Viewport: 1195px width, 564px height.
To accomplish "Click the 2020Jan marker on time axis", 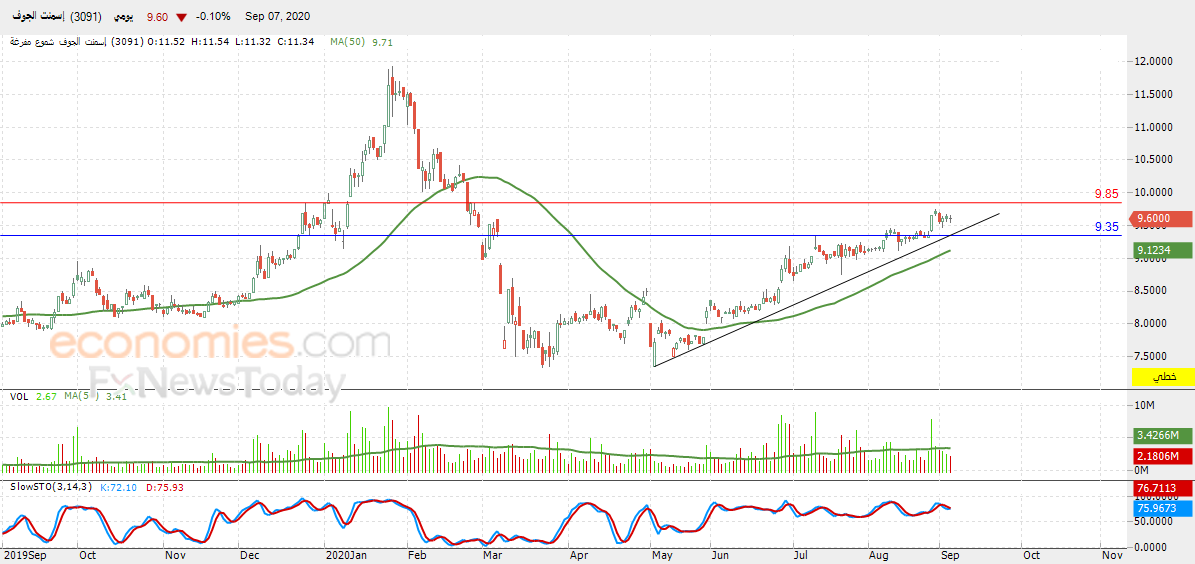I will click(348, 556).
